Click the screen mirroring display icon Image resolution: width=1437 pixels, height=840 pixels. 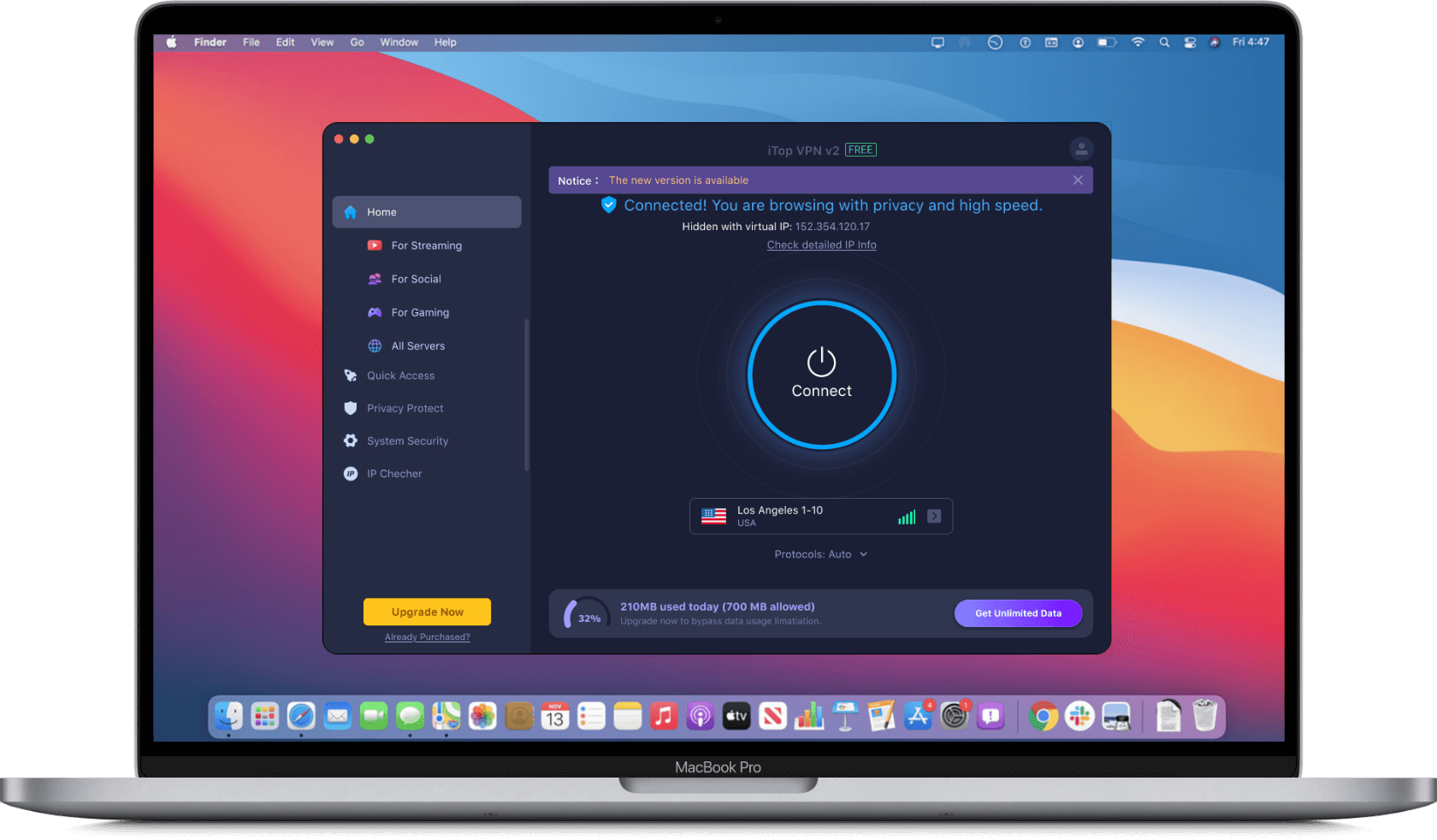point(937,42)
